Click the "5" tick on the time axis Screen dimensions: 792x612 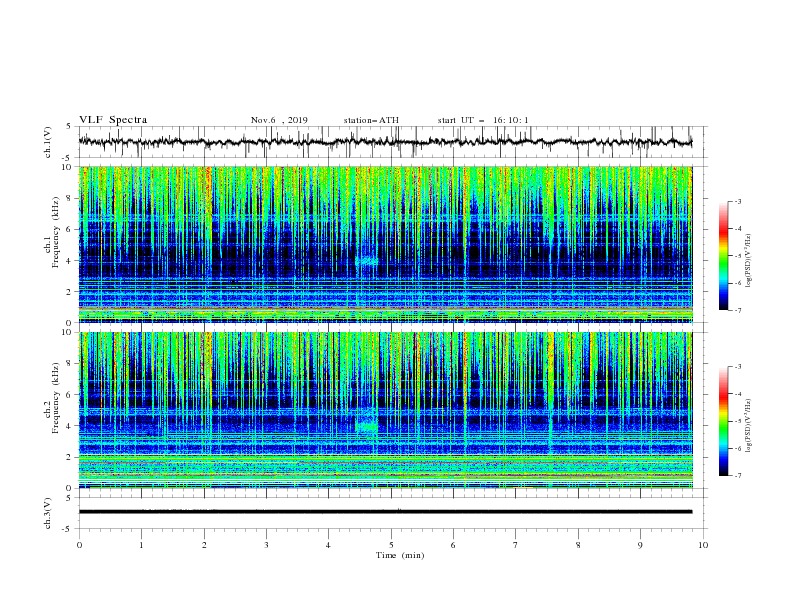391,545
